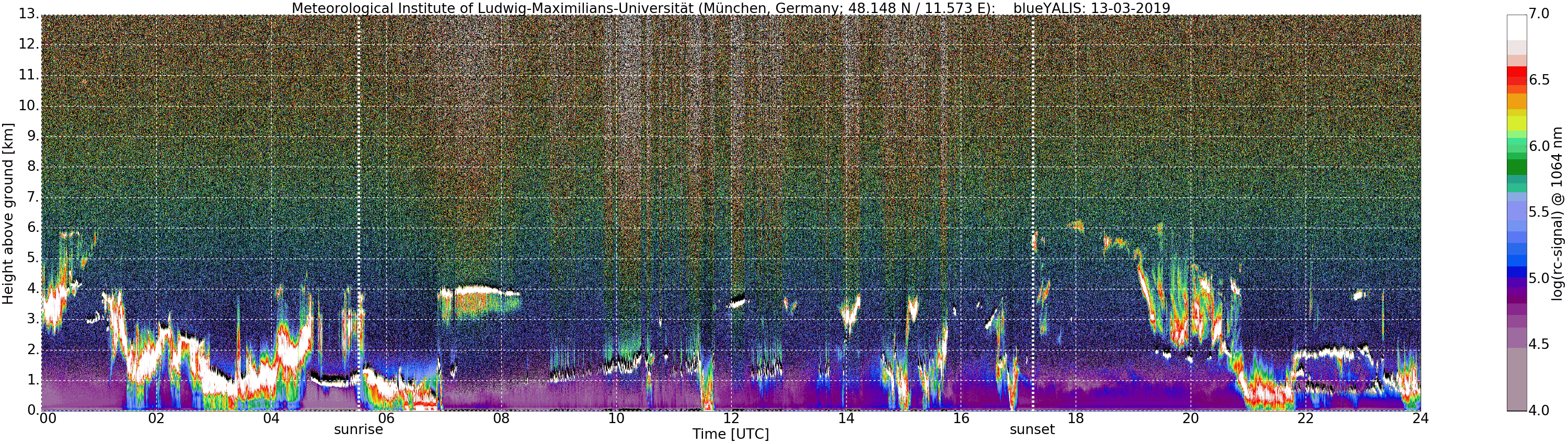Click the x-axis tick label '18'

1076,418
